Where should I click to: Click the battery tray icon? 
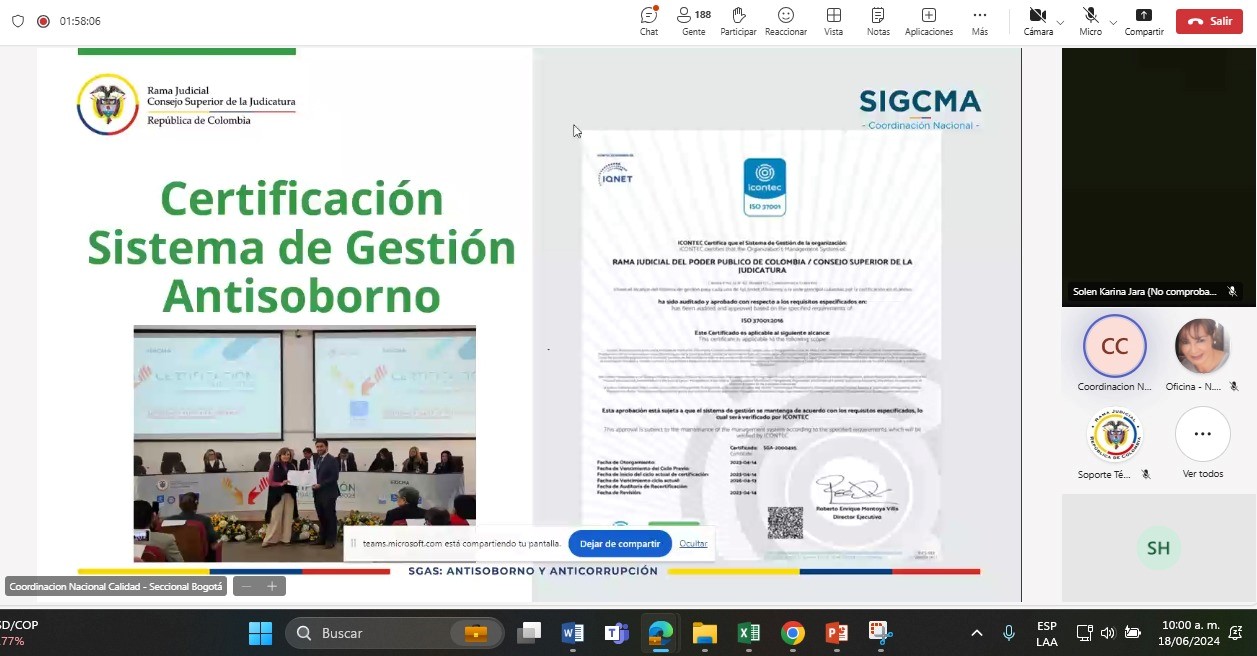[1132, 633]
